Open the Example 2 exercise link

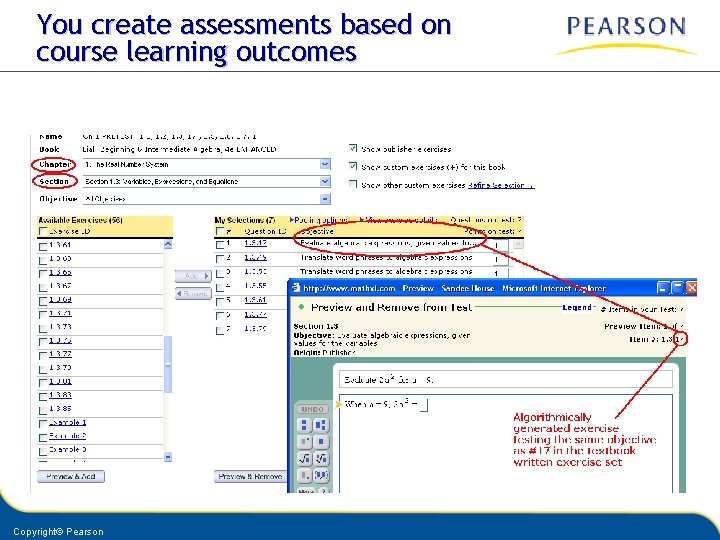tap(68, 435)
